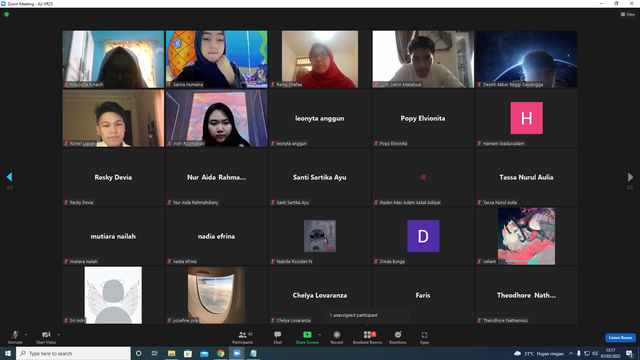Select the Akbar Reggi Dewangga video tile
The height and width of the screenshot is (360, 640).
tap(526, 59)
